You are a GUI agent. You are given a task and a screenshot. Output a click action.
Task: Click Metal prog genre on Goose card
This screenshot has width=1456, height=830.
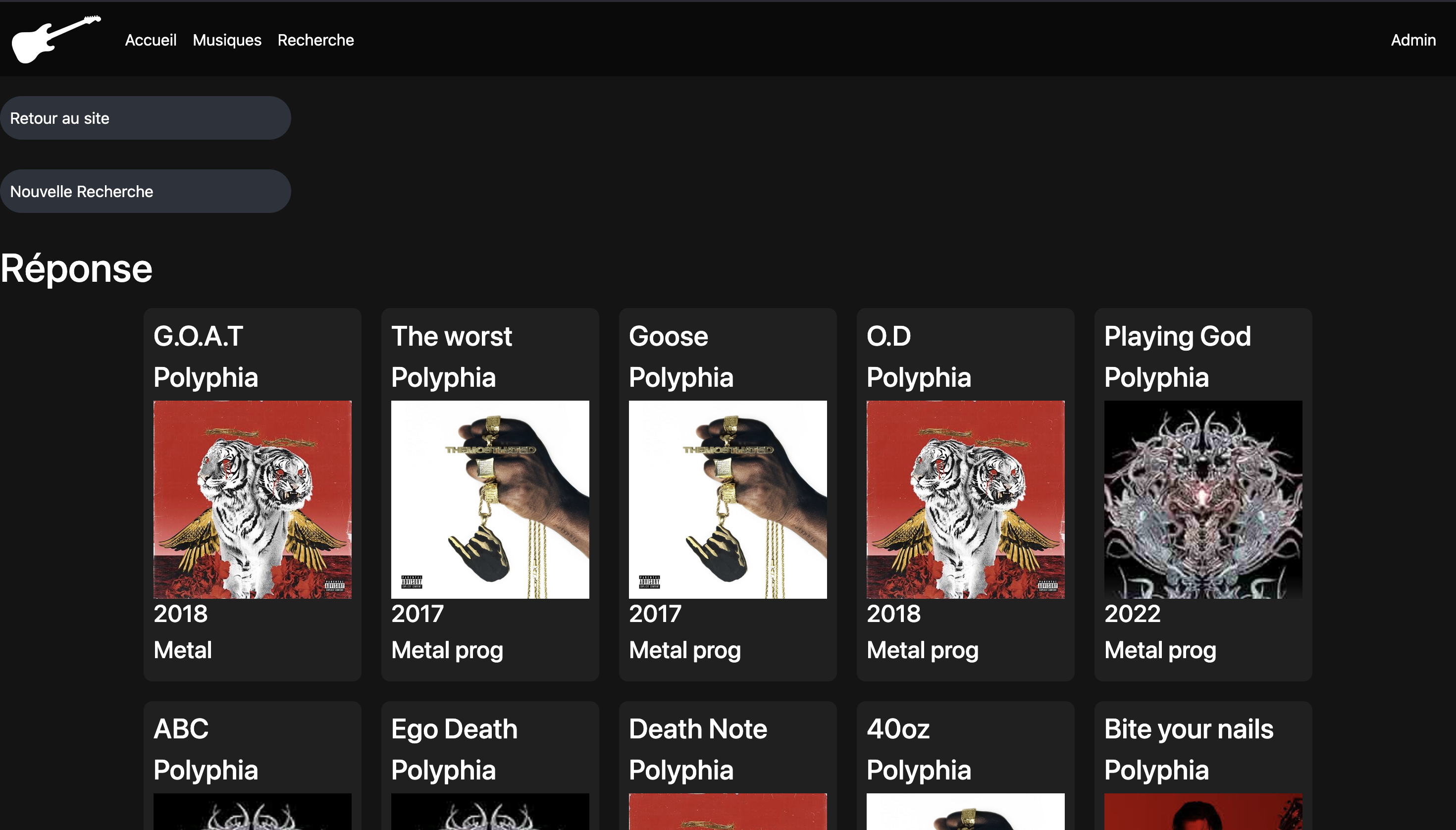(685, 651)
